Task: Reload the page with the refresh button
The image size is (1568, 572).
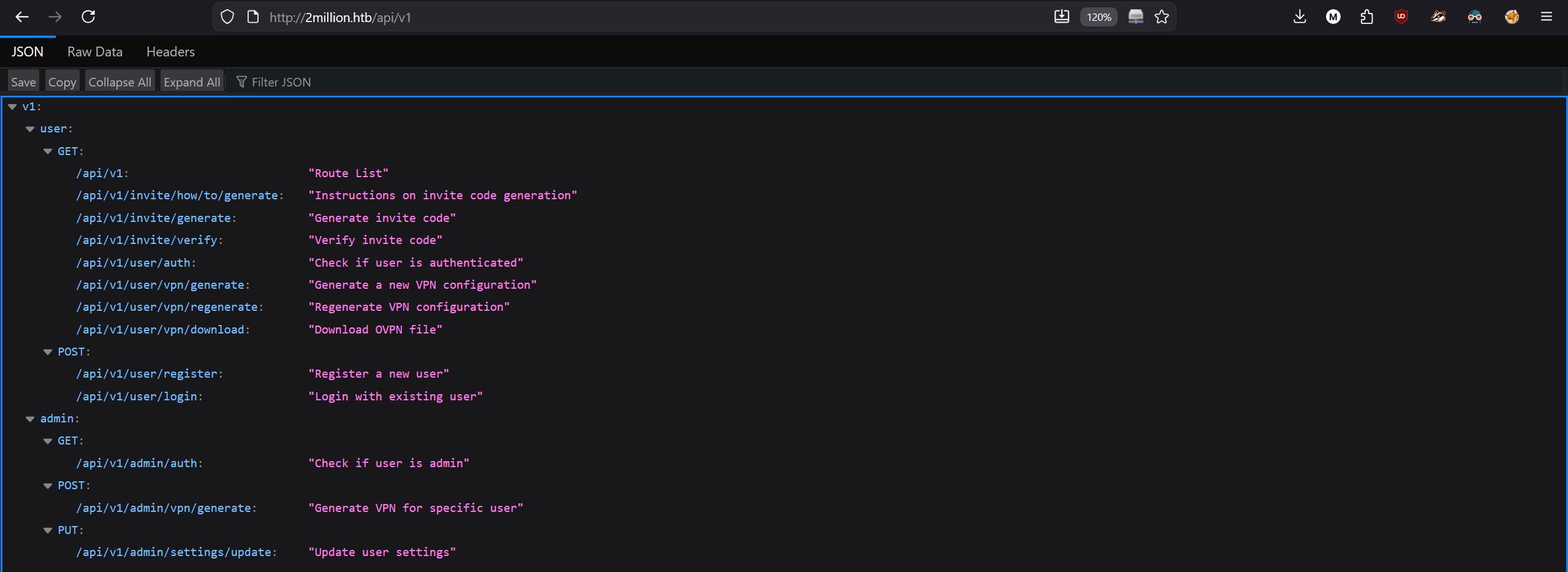Action: 88,17
